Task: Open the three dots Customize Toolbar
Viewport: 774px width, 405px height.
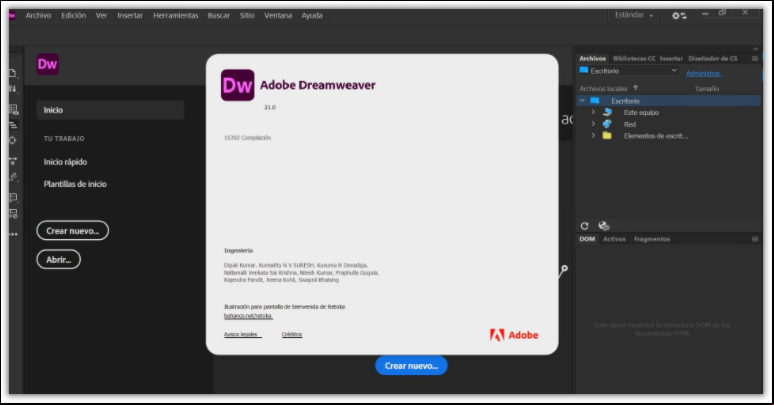Action: point(13,234)
